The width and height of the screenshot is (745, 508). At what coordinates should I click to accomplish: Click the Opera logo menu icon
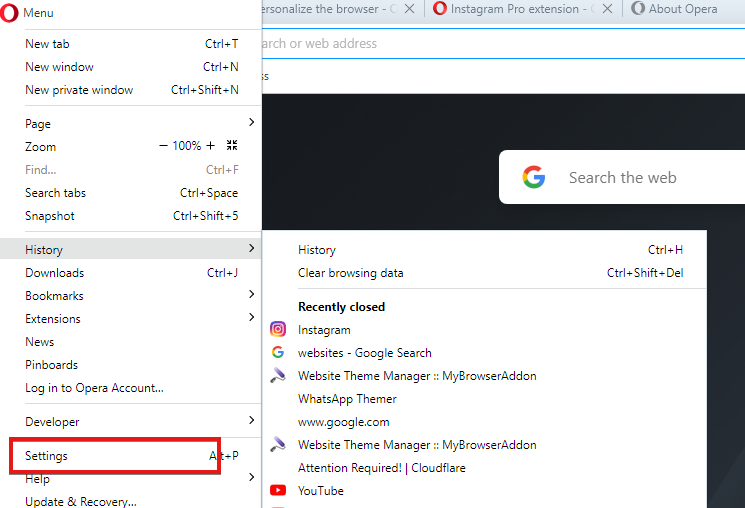point(9,13)
